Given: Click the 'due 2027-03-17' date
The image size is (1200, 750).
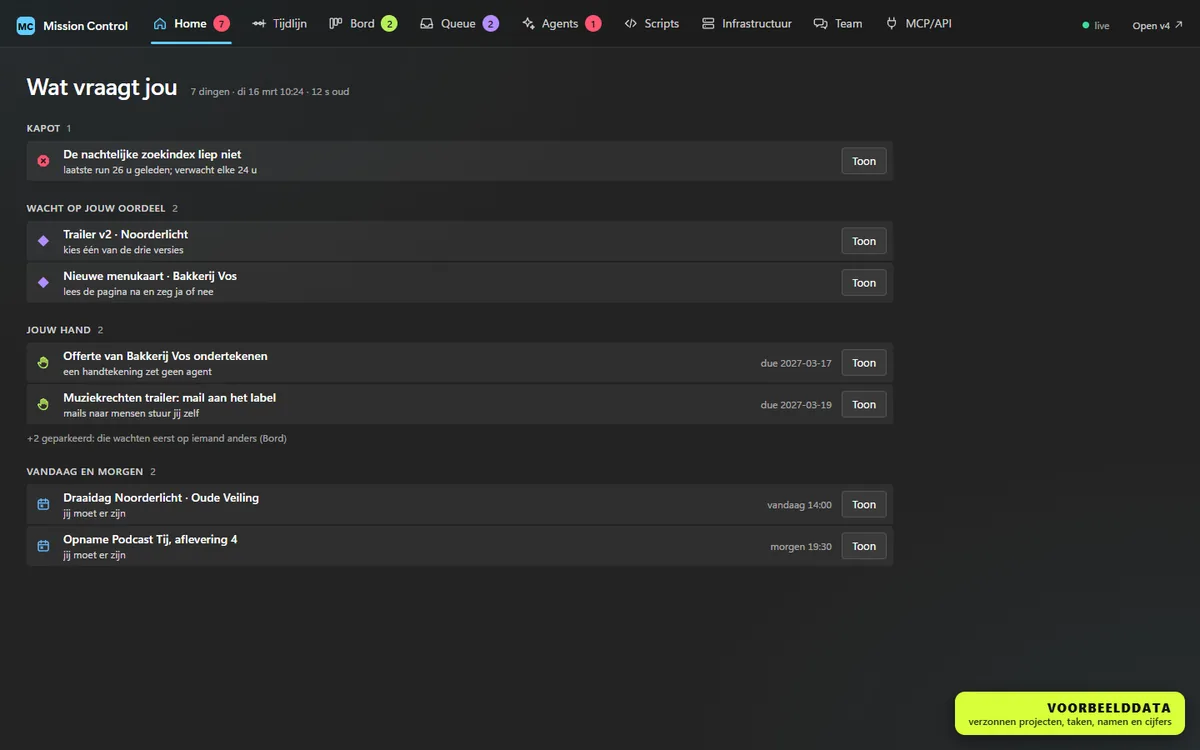Looking at the screenshot, I should coord(796,363).
